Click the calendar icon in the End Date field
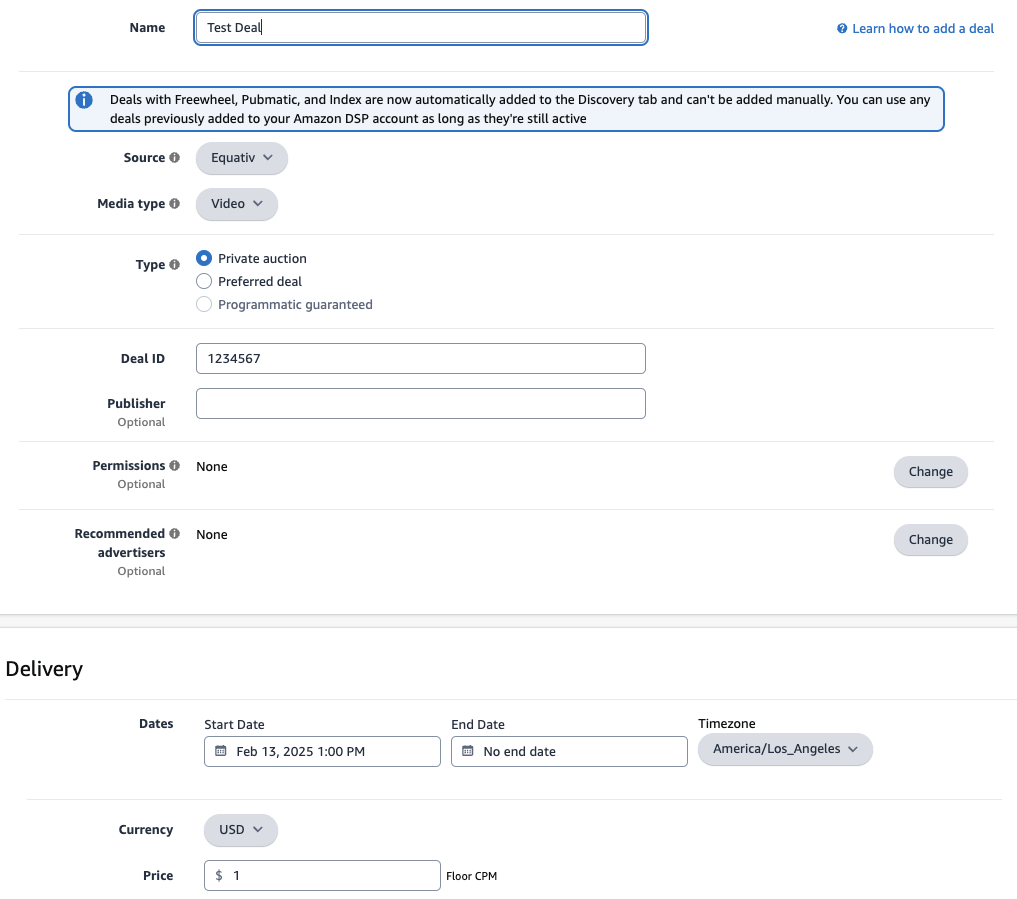1017x899 pixels. coord(468,751)
